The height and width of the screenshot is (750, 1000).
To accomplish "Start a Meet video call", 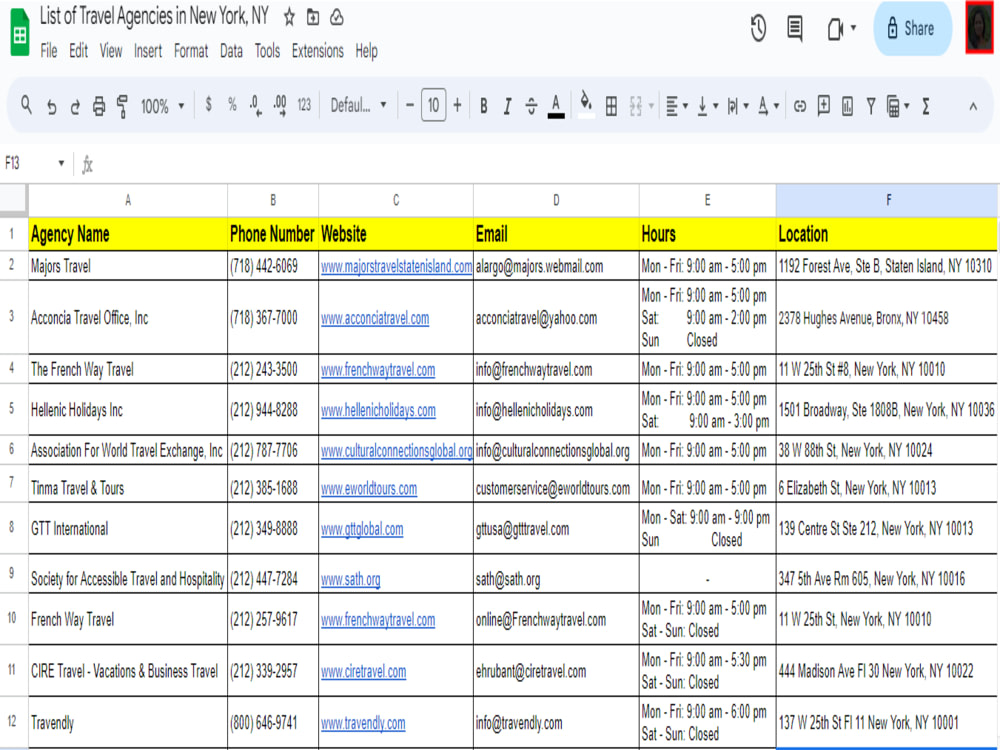I will click(x=835, y=29).
